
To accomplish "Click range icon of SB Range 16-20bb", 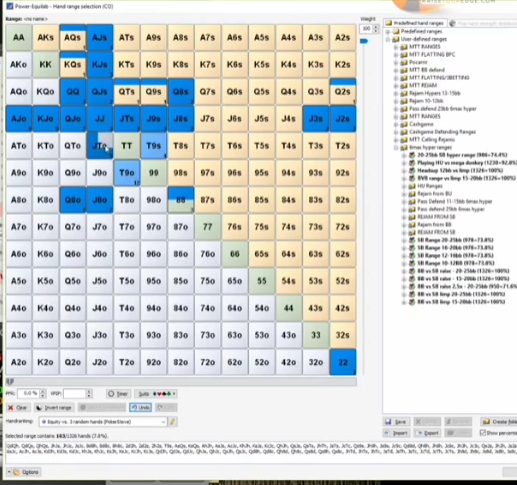I will point(412,248).
